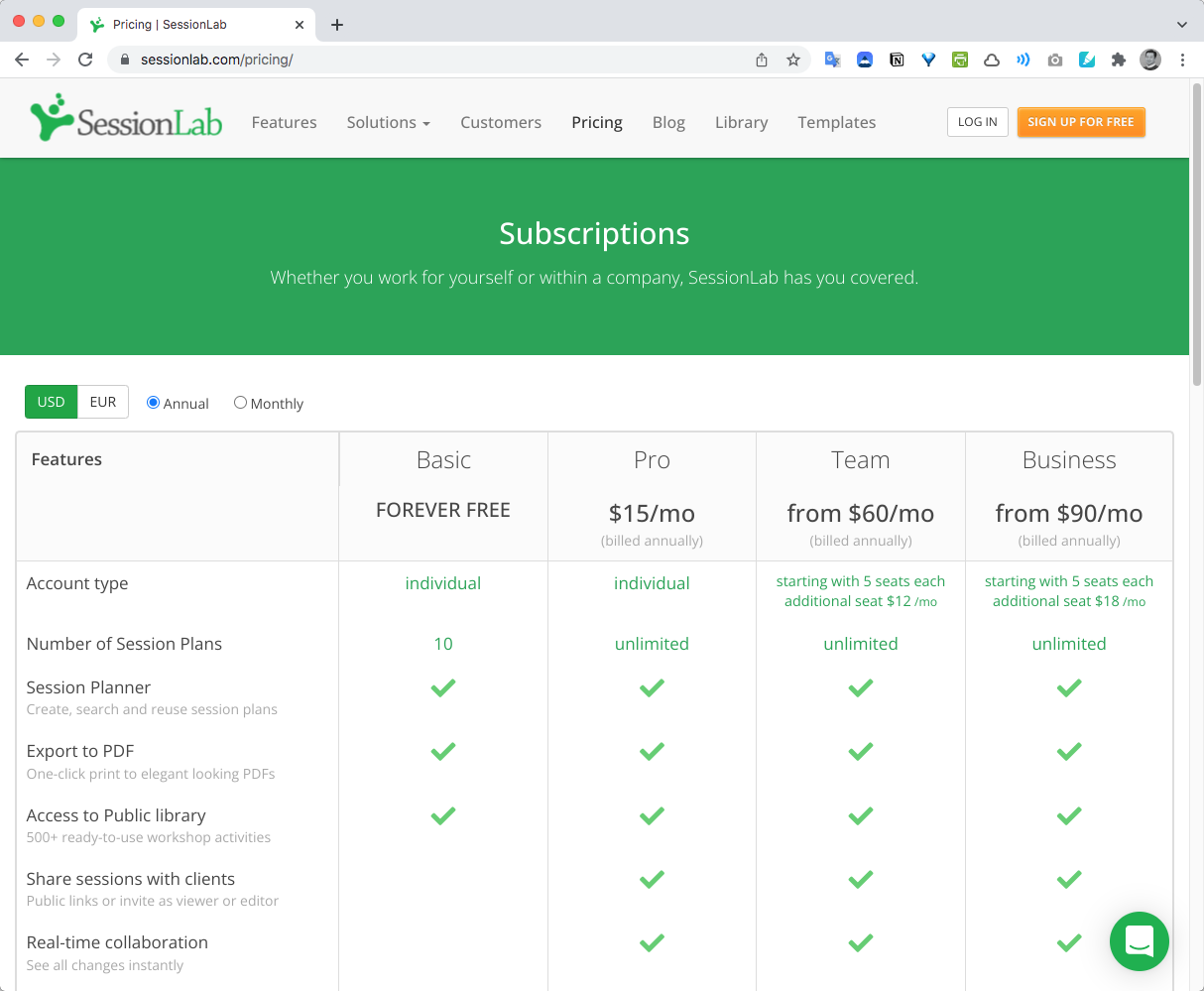Reload the pricing page

[x=85, y=60]
